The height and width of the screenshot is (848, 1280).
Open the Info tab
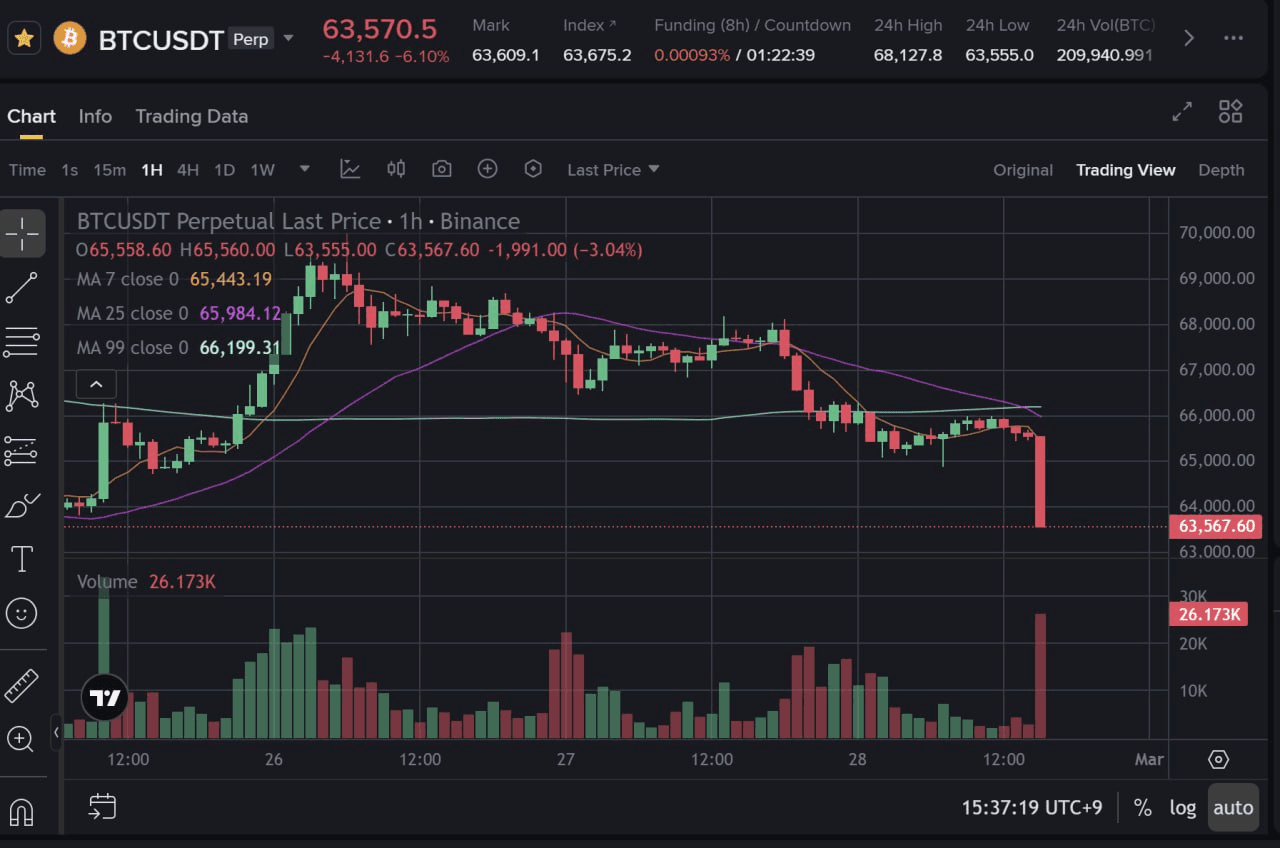[95, 116]
